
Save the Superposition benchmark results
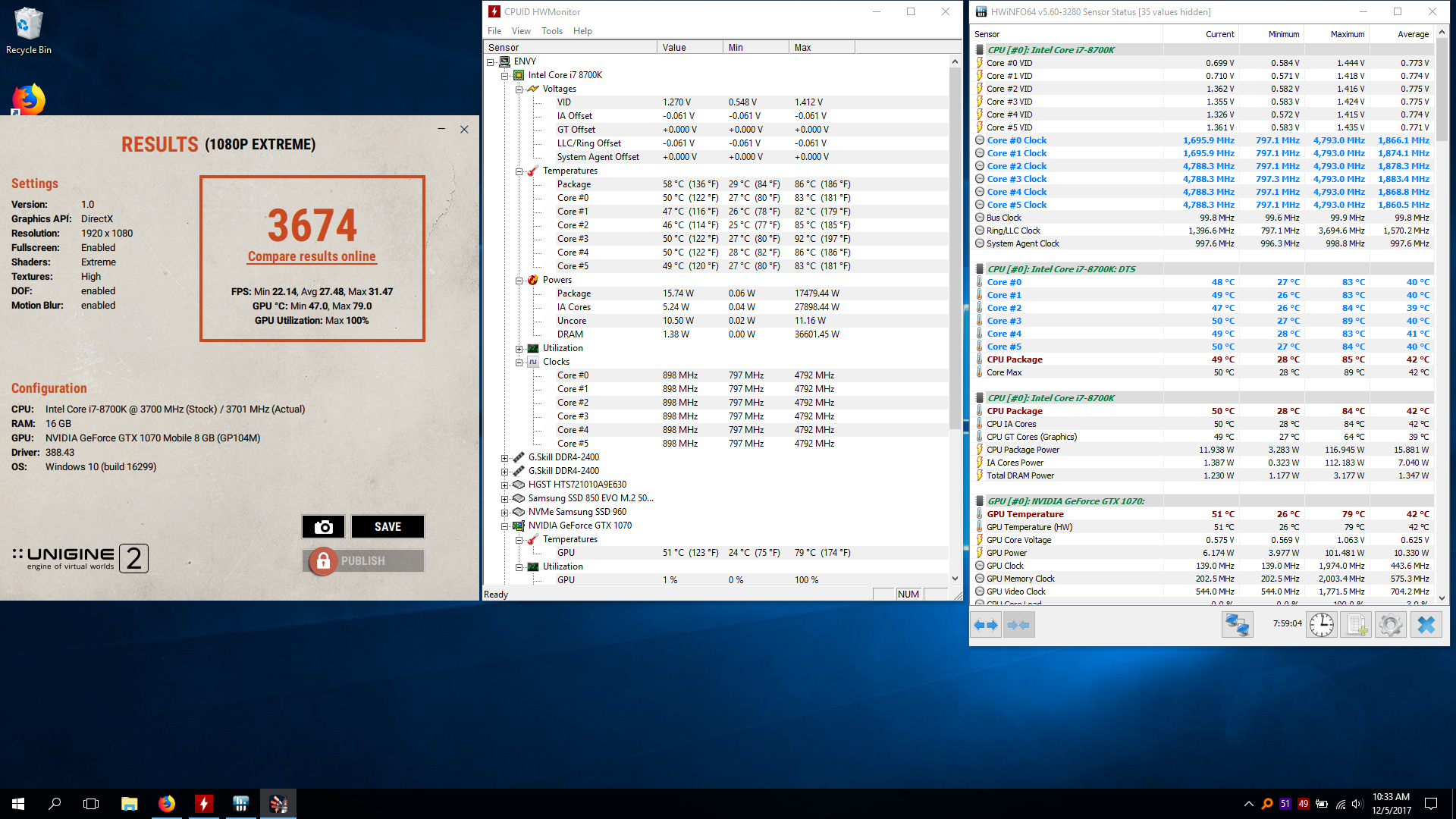click(388, 526)
